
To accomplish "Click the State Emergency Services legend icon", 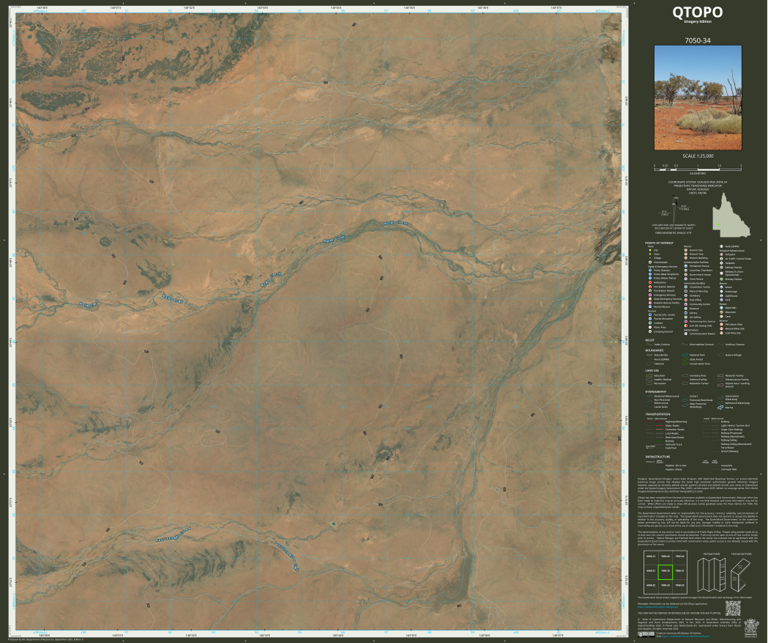I will tap(650, 299).
